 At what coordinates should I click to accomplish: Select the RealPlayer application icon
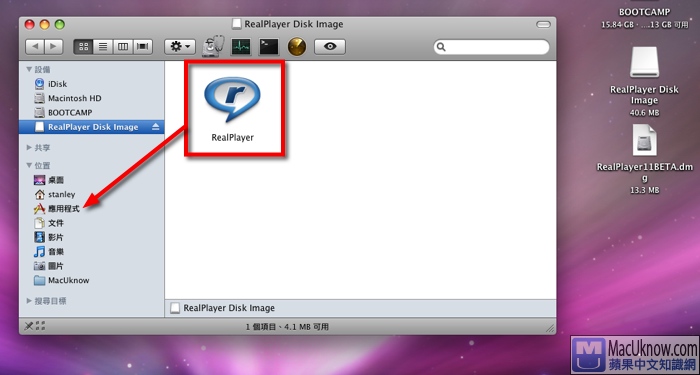(233, 100)
